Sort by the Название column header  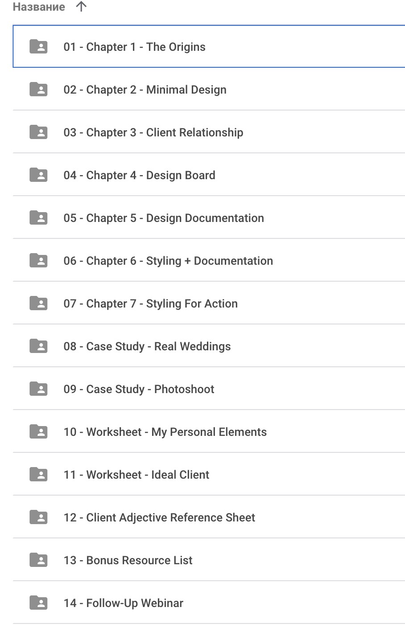point(39,7)
